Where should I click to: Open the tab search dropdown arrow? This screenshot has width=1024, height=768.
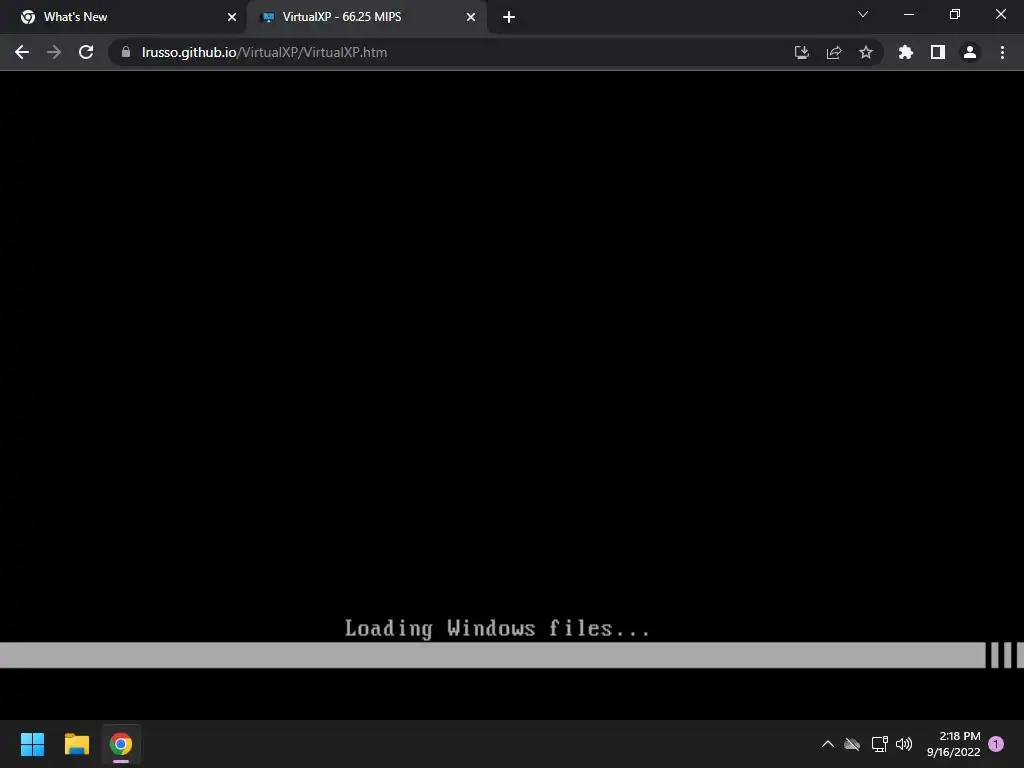pyautogui.click(x=863, y=14)
